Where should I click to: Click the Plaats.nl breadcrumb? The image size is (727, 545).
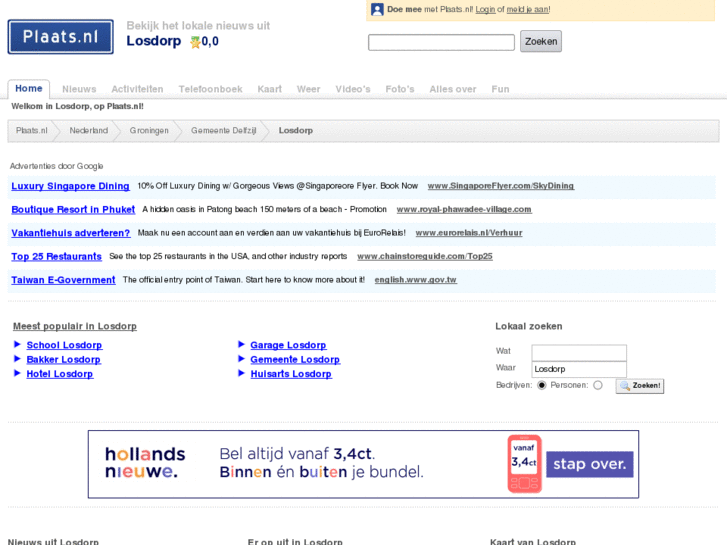pyautogui.click(x=32, y=130)
